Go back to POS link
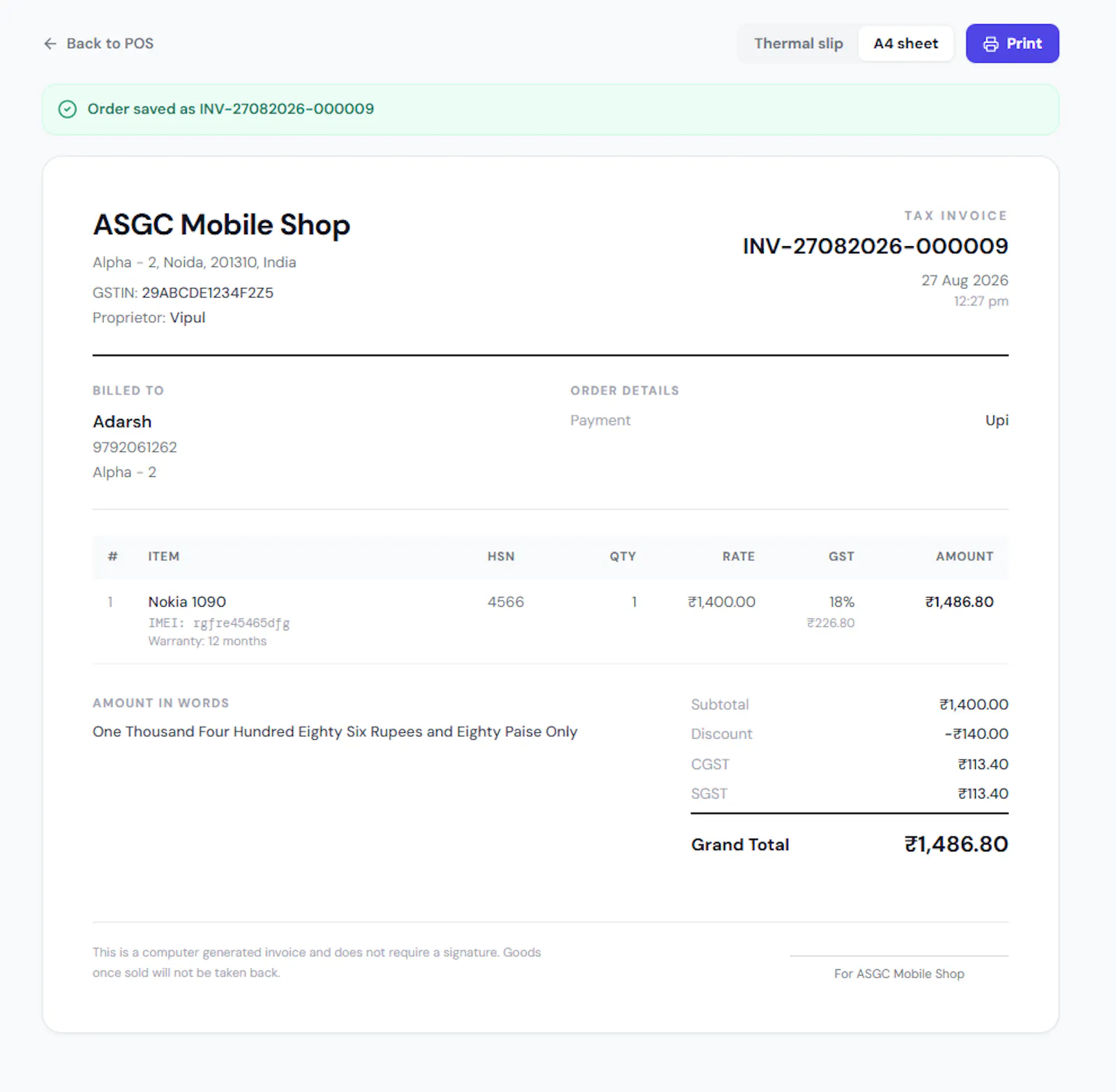1116x1092 pixels. (x=98, y=43)
